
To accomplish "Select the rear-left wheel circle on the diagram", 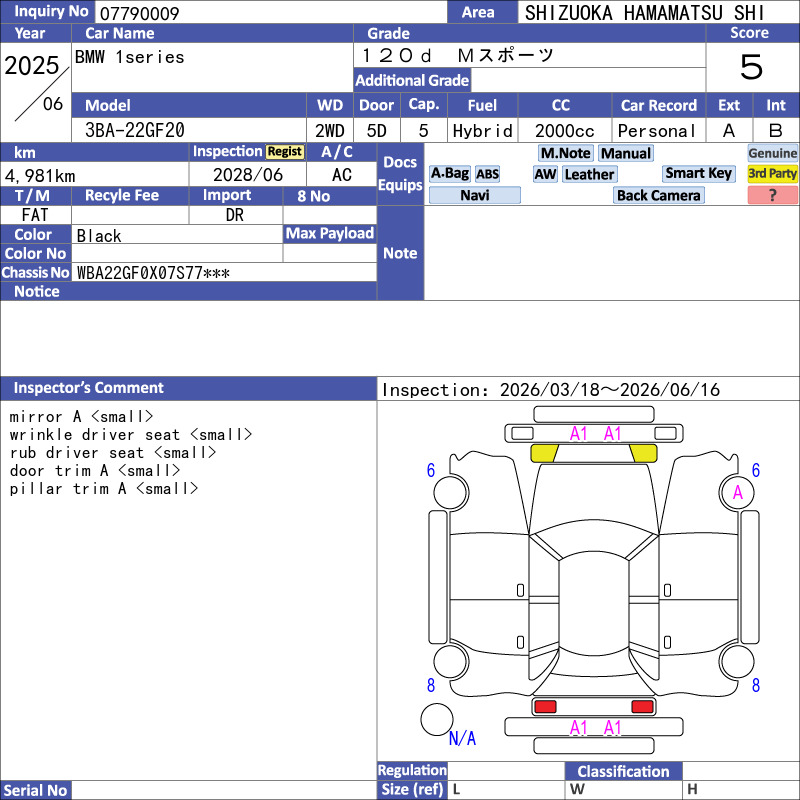I will 450,661.
